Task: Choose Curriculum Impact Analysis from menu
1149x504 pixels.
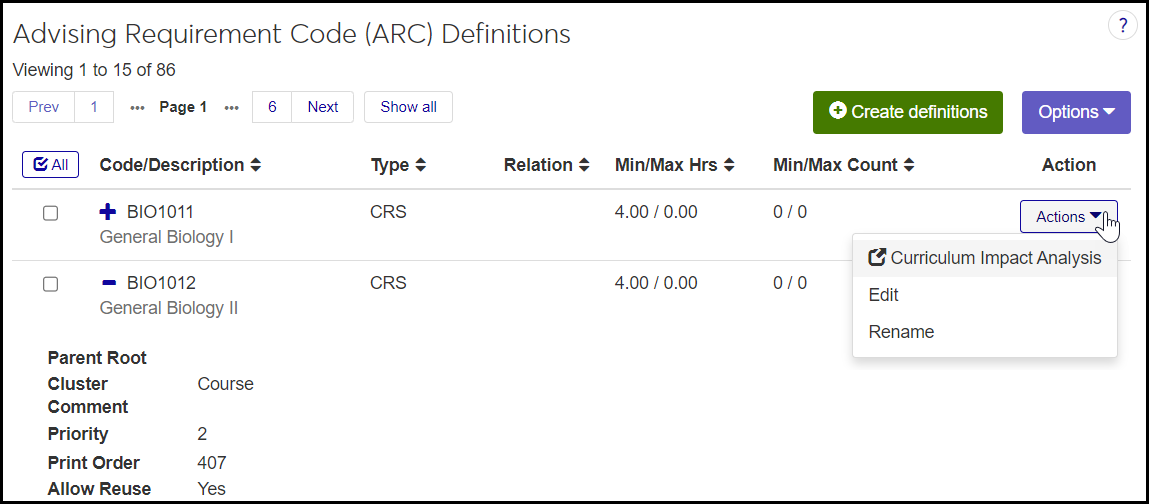Action: coord(985,258)
